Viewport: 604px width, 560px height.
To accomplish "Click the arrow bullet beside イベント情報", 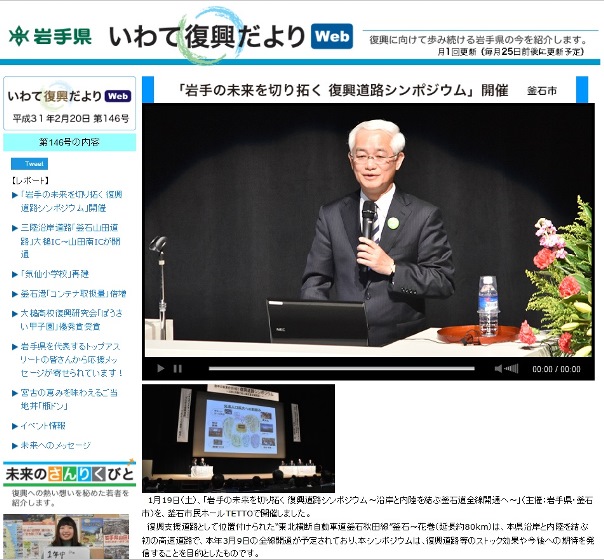I will coord(15,426).
